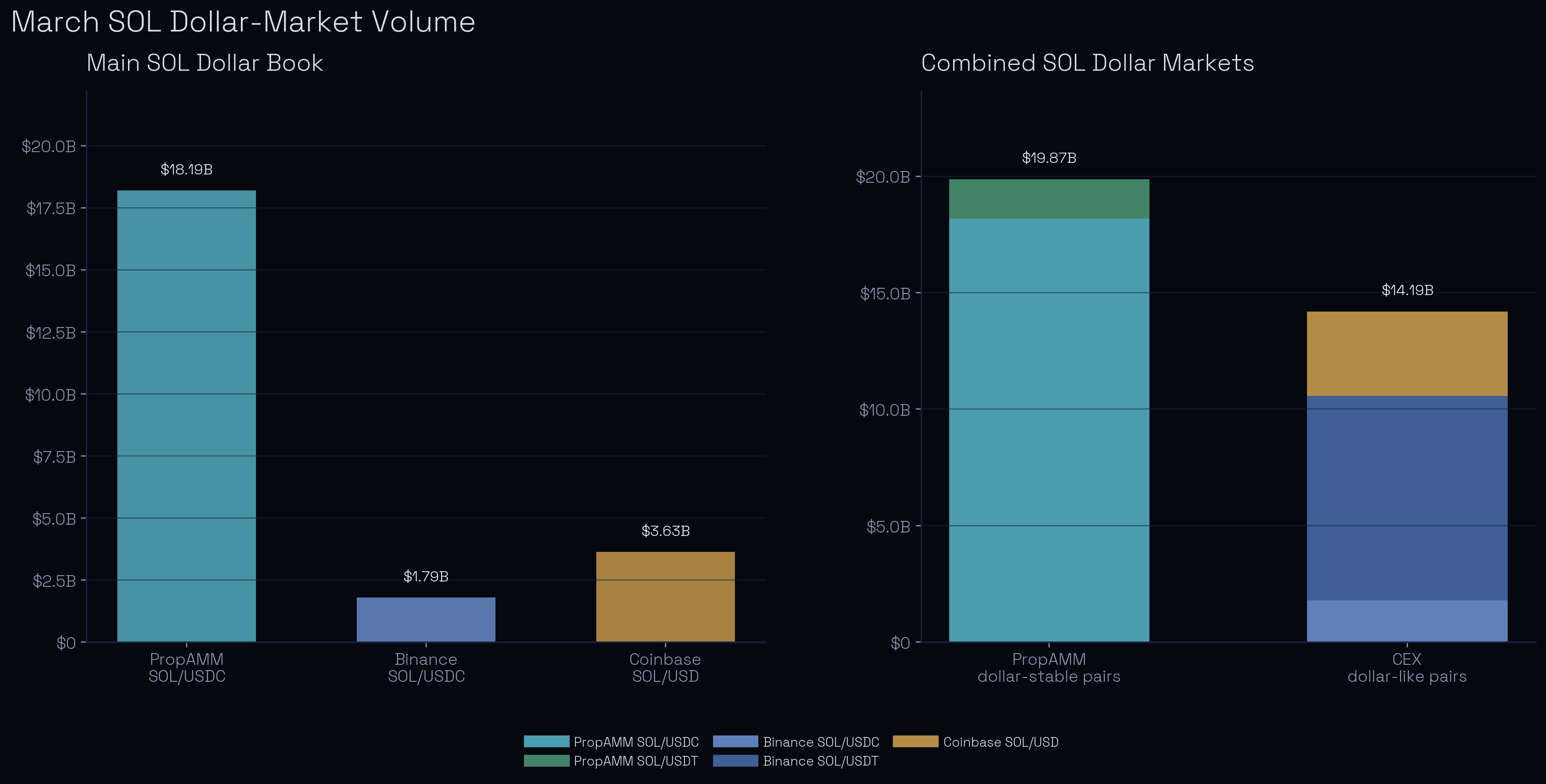1546x784 pixels.
Task: Click the Coinbase SOL/USD legend color swatch
Action: [x=915, y=741]
